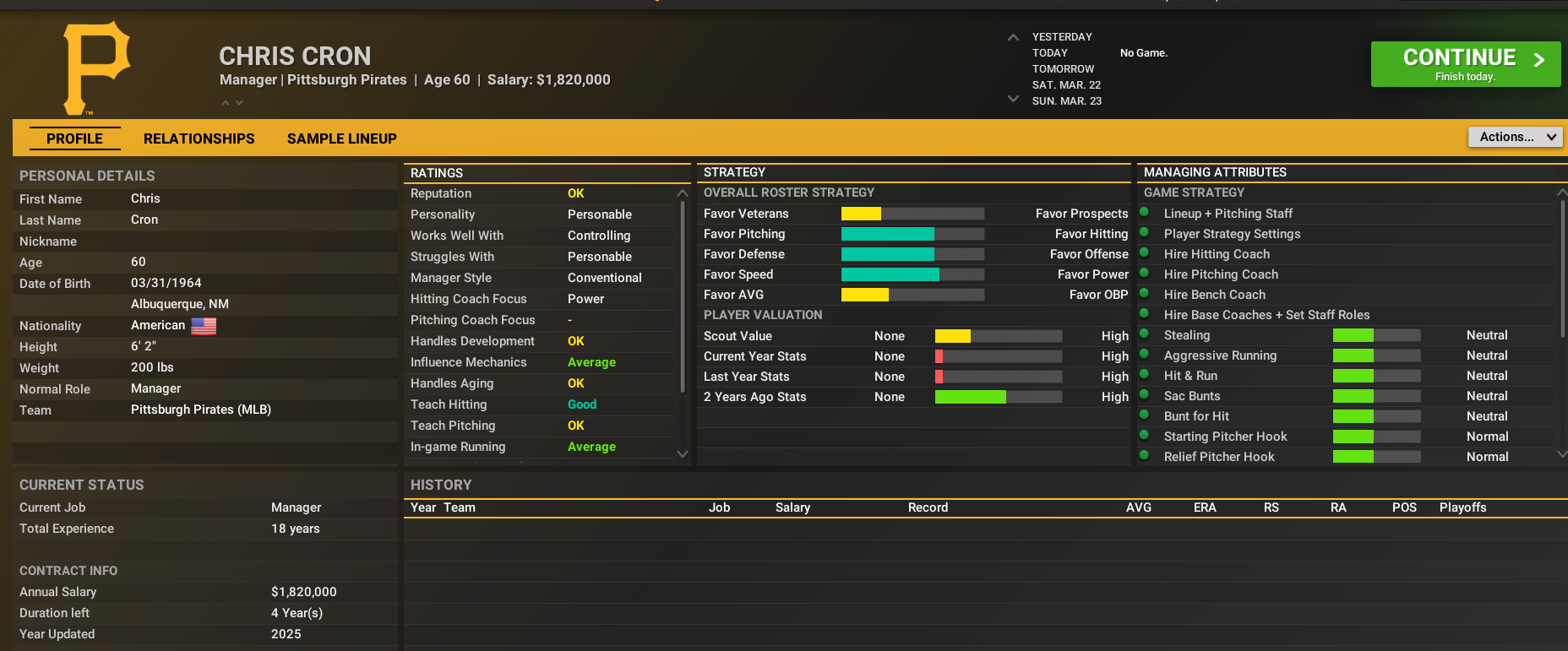Click the green dot beside Hire Bench Coach

[x=1145, y=294]
